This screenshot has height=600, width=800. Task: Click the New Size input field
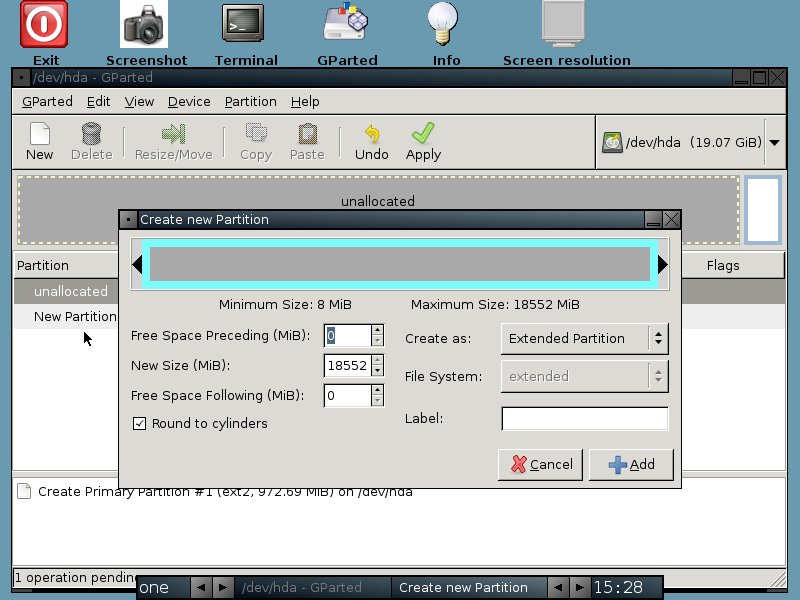[x=347, y=366]
